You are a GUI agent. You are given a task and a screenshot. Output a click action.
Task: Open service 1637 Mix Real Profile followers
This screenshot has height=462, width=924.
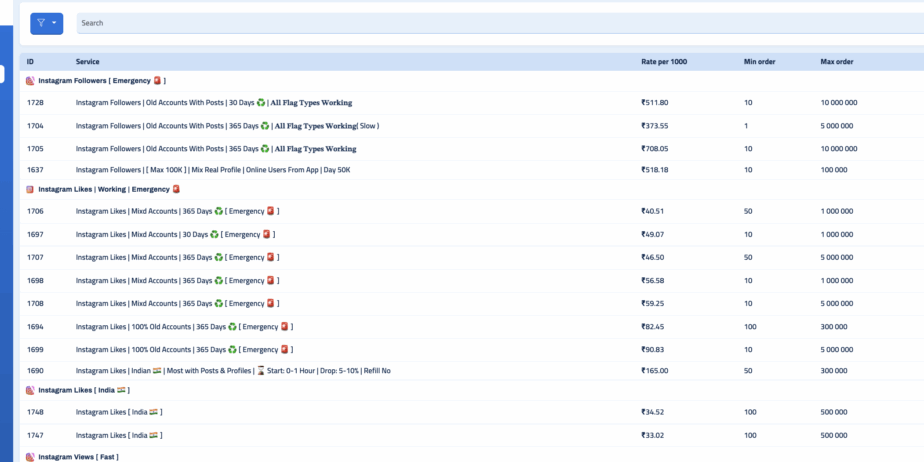[212, 170]
